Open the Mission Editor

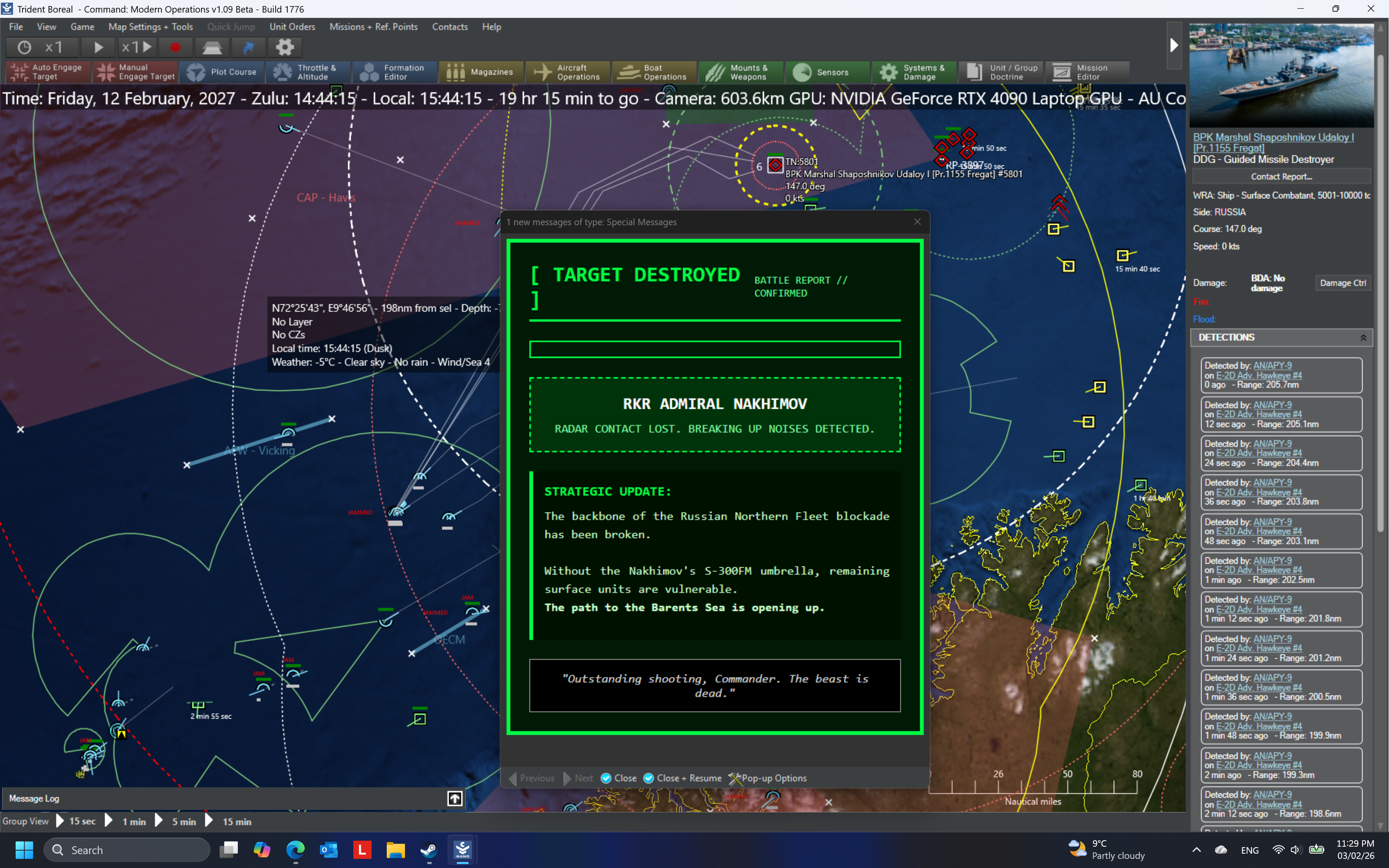coord(1086,72)
